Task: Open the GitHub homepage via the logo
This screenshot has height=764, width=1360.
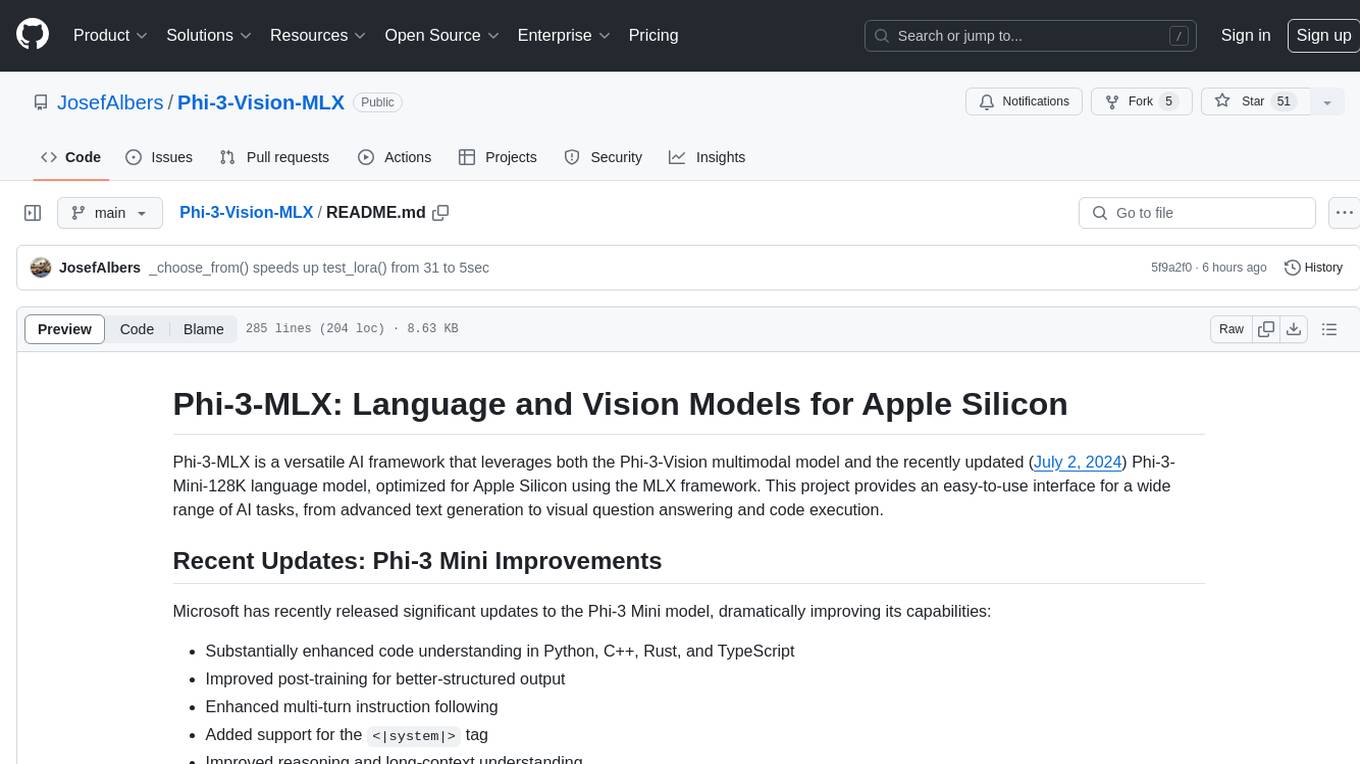Action: (32, 35)
